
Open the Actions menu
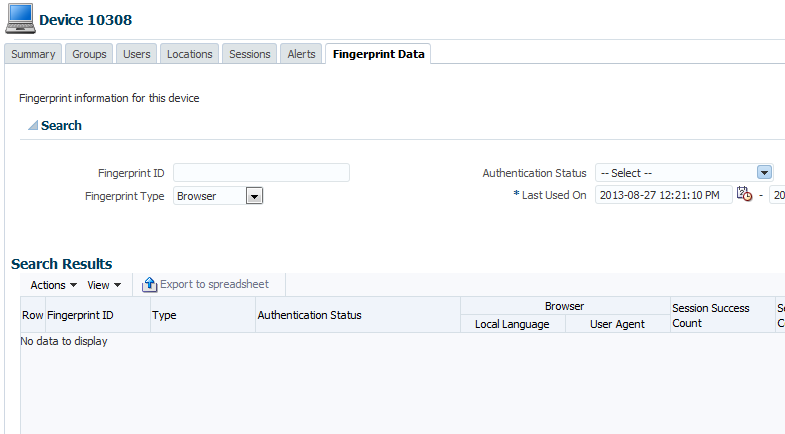54,285
